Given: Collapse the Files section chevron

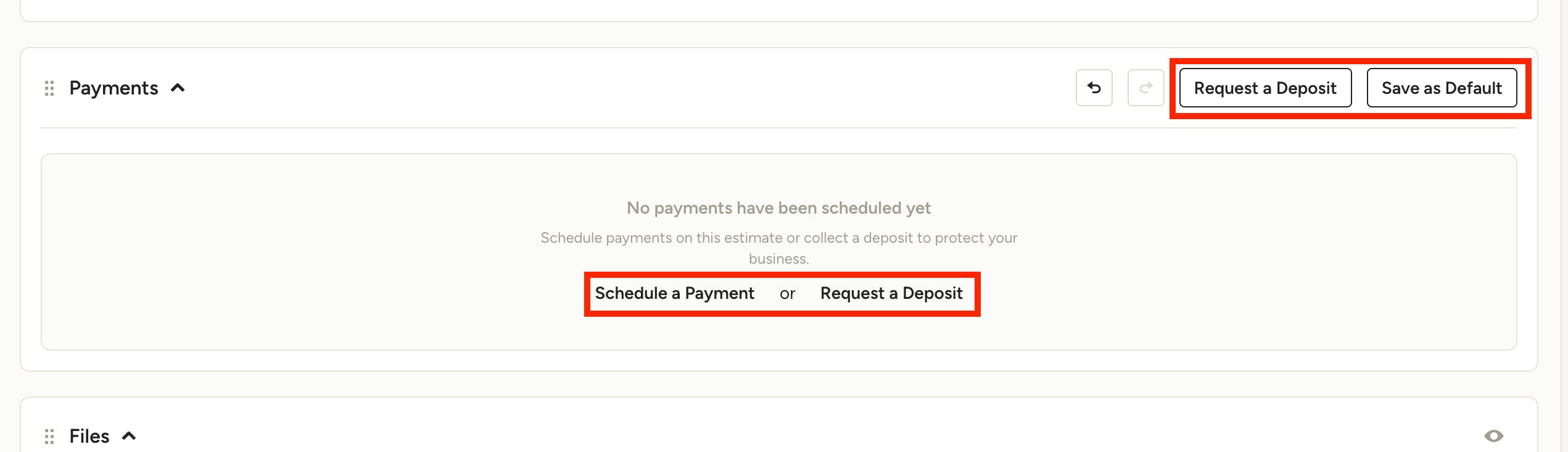Looking at the screenshot, I should [x=129, y=436].
